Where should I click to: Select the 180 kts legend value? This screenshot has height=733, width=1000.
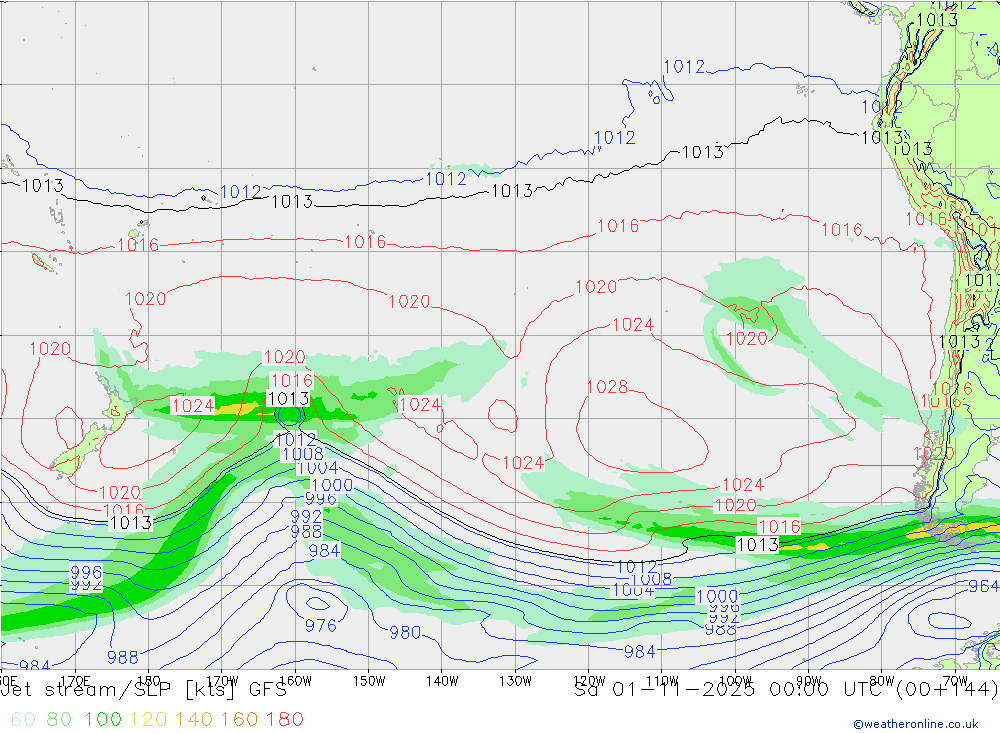tap(284, 719)
